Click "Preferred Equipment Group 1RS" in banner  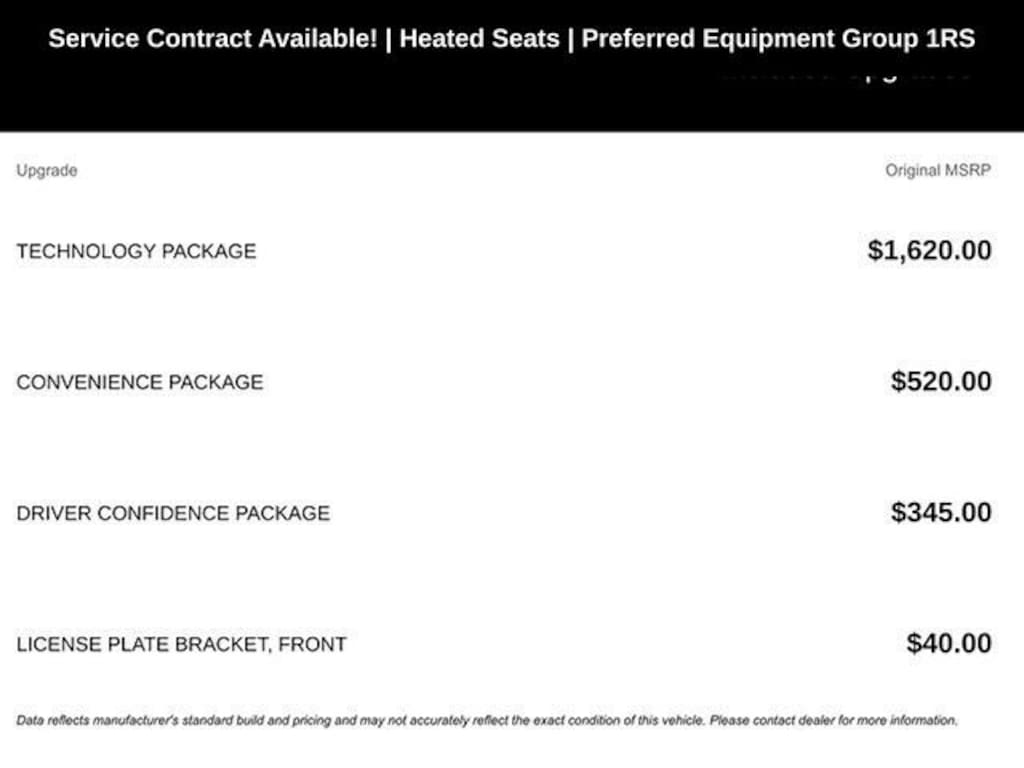777,39
